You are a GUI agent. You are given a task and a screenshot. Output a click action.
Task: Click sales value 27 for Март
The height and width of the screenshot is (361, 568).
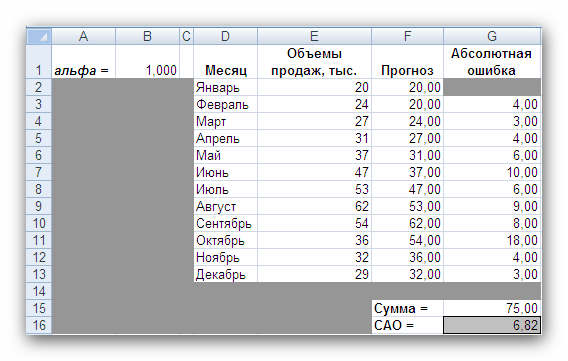(314, 121)
